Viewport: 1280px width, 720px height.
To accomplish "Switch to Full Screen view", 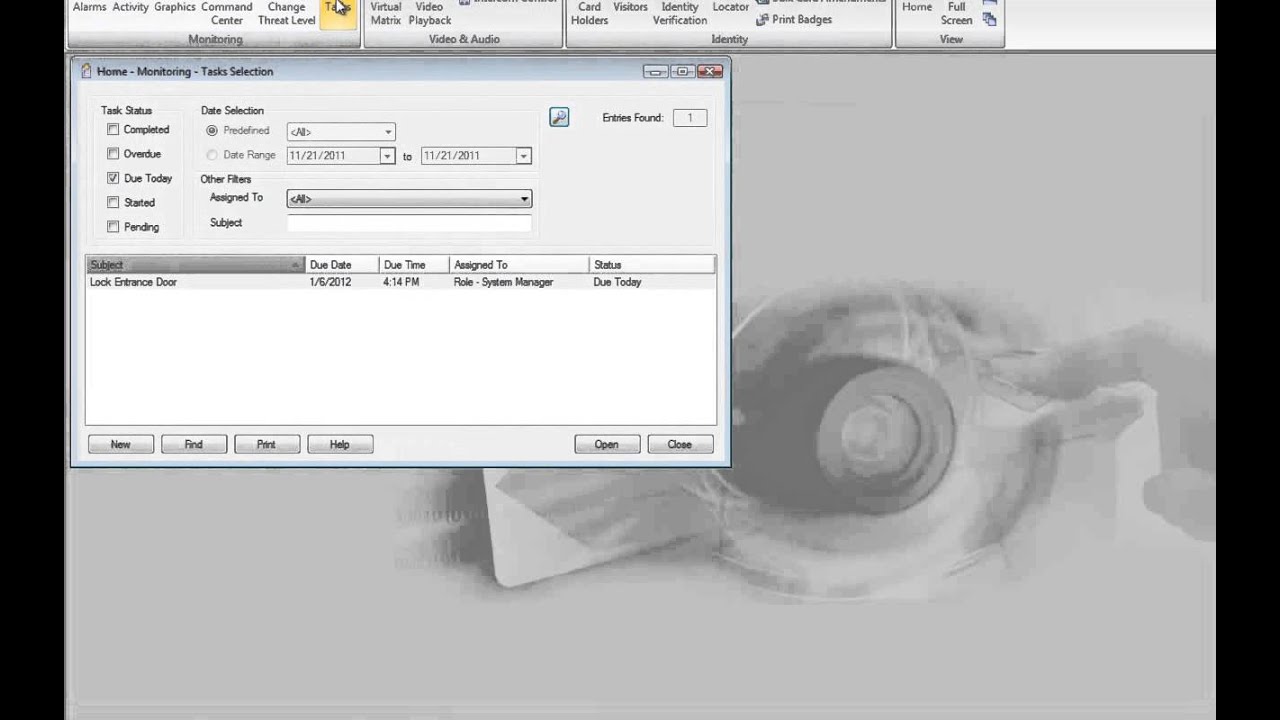I will pyautogui.click(x=957, y=13).
